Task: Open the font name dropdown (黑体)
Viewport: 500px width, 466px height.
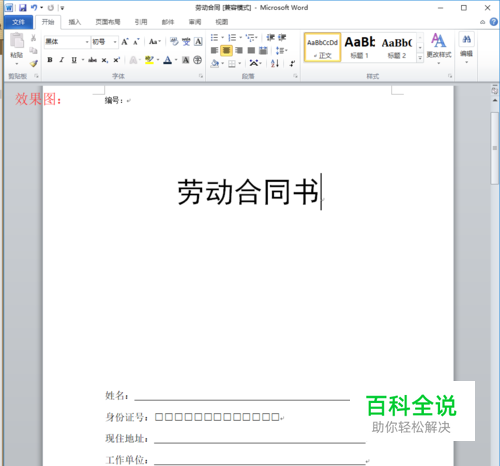Action: pyautogui.click(x=87, y=42)
